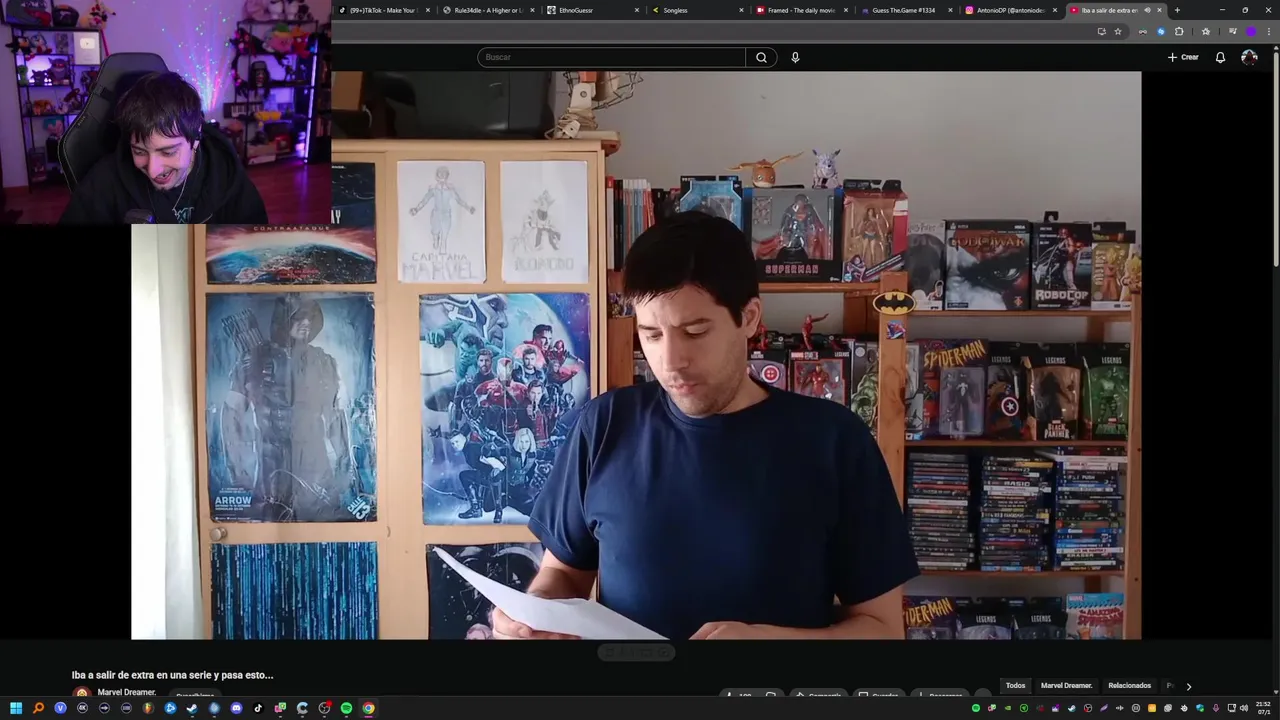The height and width of the screenshot is (720, 1280).
Task: Open Discord from the taskbar
Action: click(x=236, y=708)
